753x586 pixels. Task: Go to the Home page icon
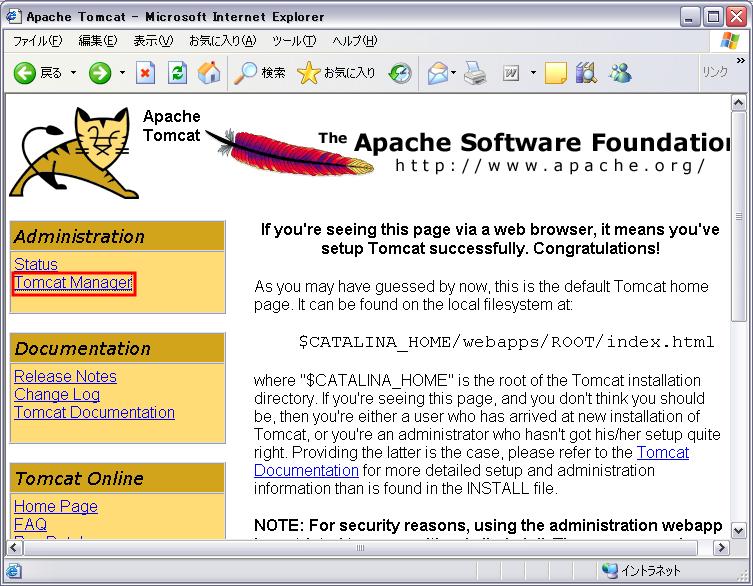coord(209,73)
